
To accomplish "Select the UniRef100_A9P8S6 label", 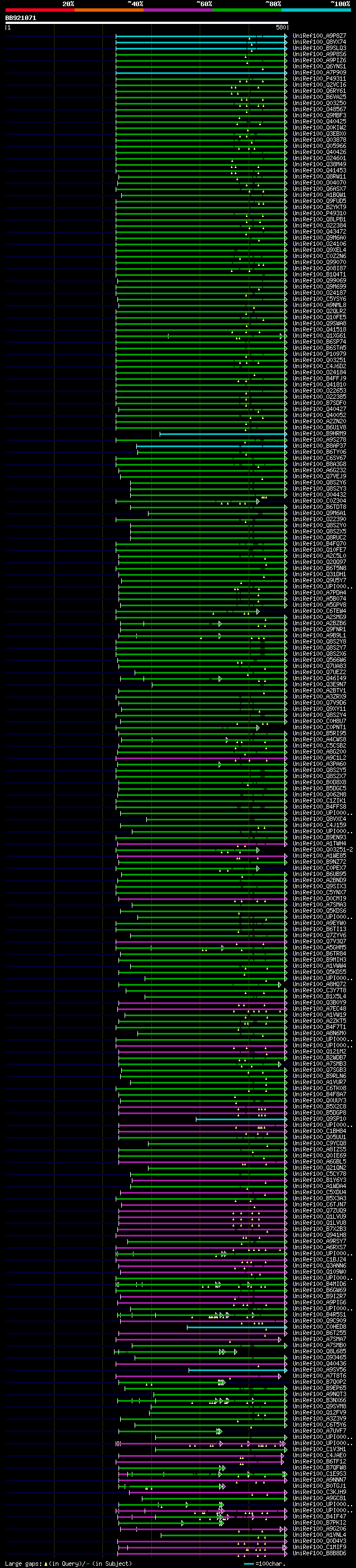I will pos(319,54).
